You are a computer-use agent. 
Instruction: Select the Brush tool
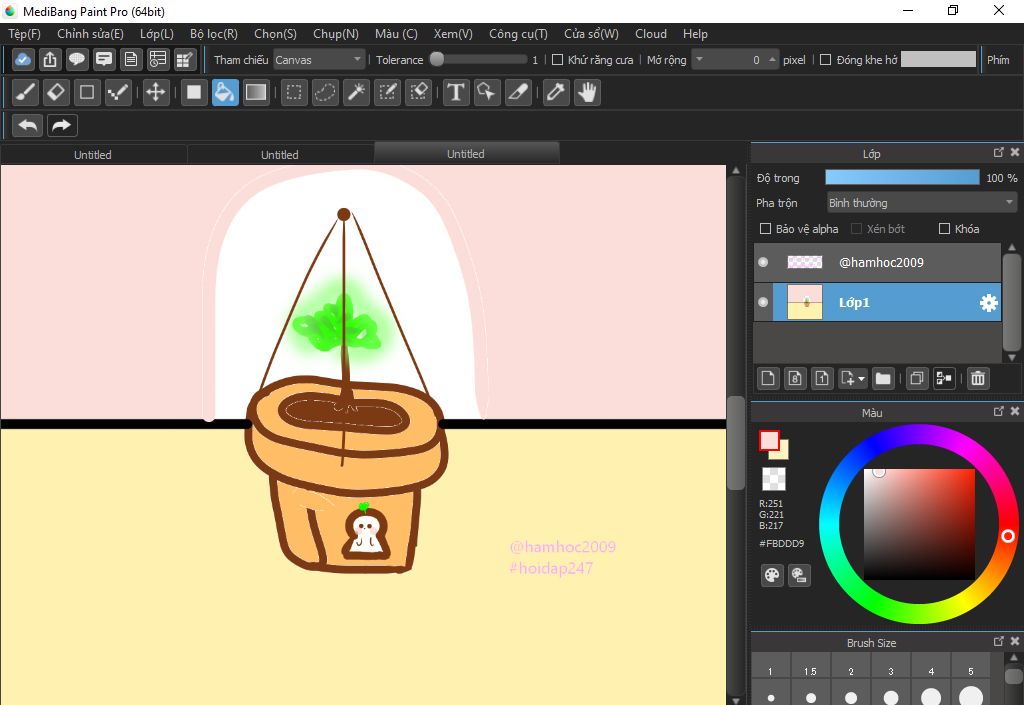[26, 93]
